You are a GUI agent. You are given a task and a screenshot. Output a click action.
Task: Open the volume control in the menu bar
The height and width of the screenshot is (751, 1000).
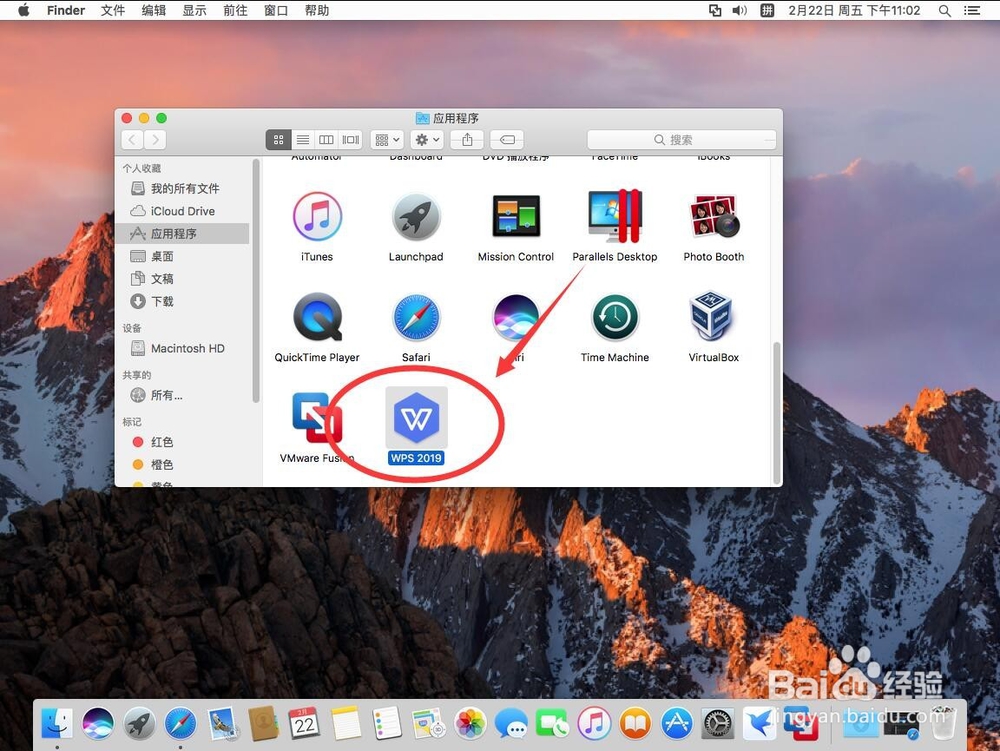point(739,10)
